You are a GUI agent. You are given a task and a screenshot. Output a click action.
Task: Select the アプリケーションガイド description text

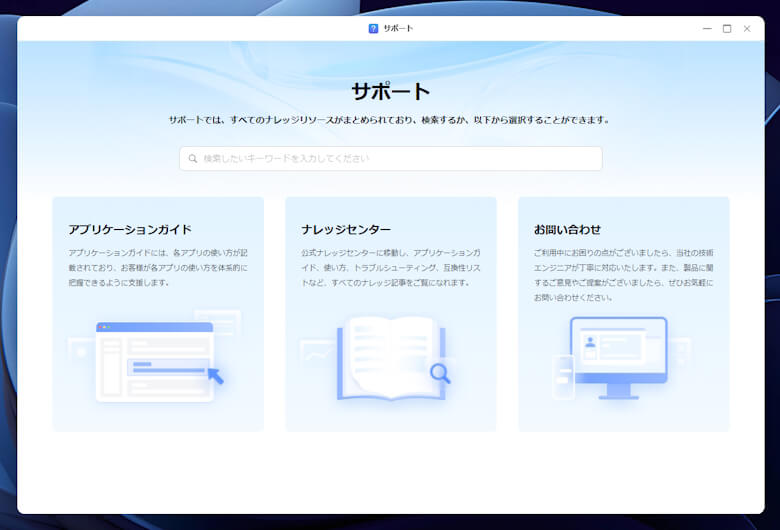[x=157, y=268]
